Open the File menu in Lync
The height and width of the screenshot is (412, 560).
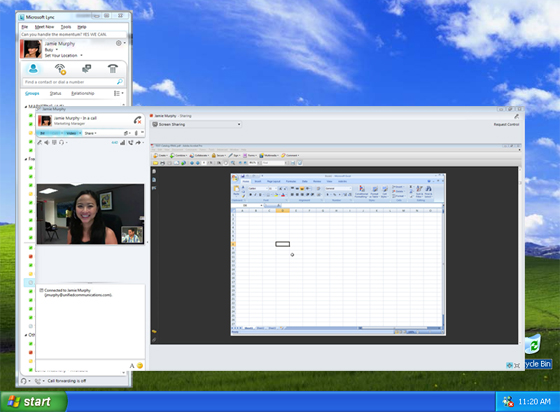tap(25, 27)
